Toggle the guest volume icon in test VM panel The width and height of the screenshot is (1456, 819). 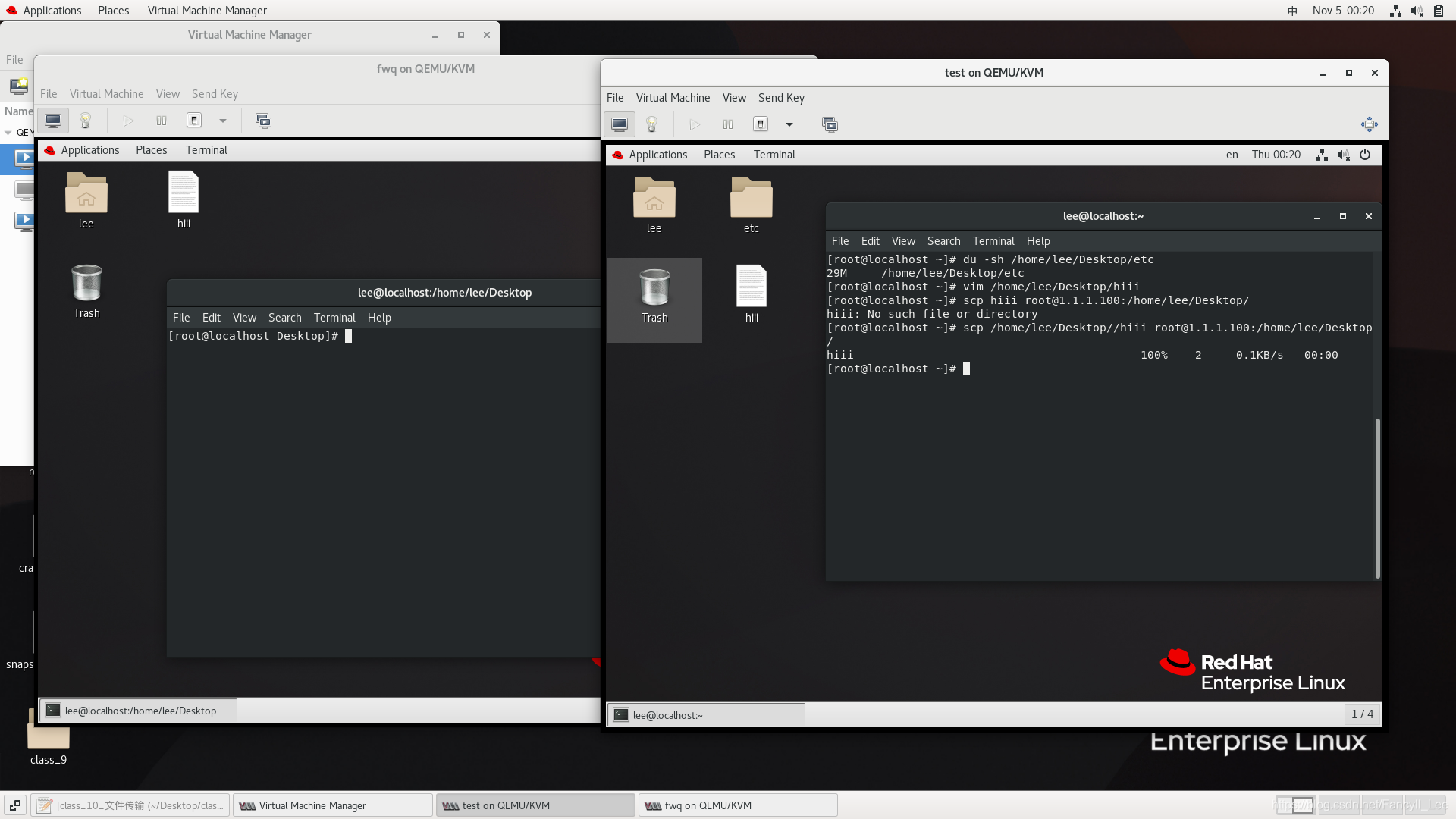(1343, 155)
